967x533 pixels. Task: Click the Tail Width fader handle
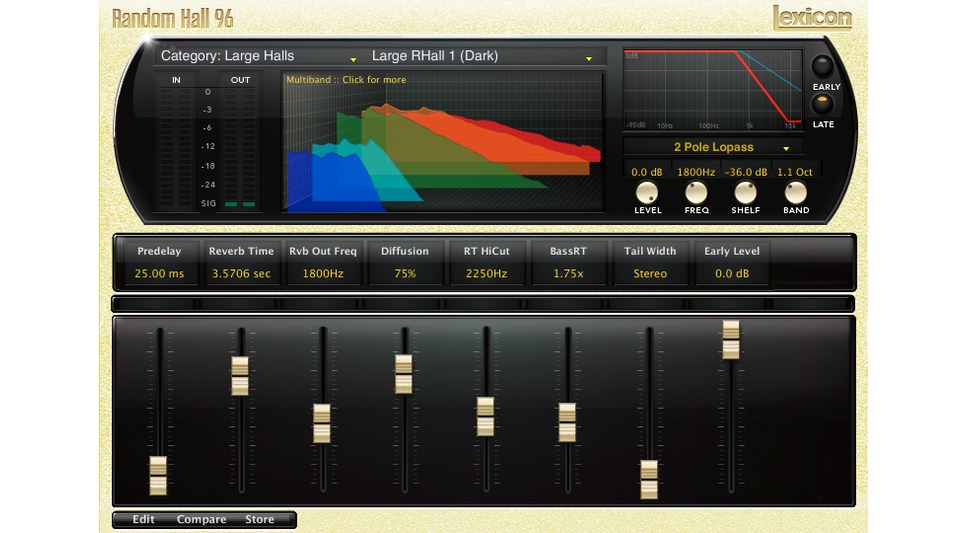pos(649,479)
